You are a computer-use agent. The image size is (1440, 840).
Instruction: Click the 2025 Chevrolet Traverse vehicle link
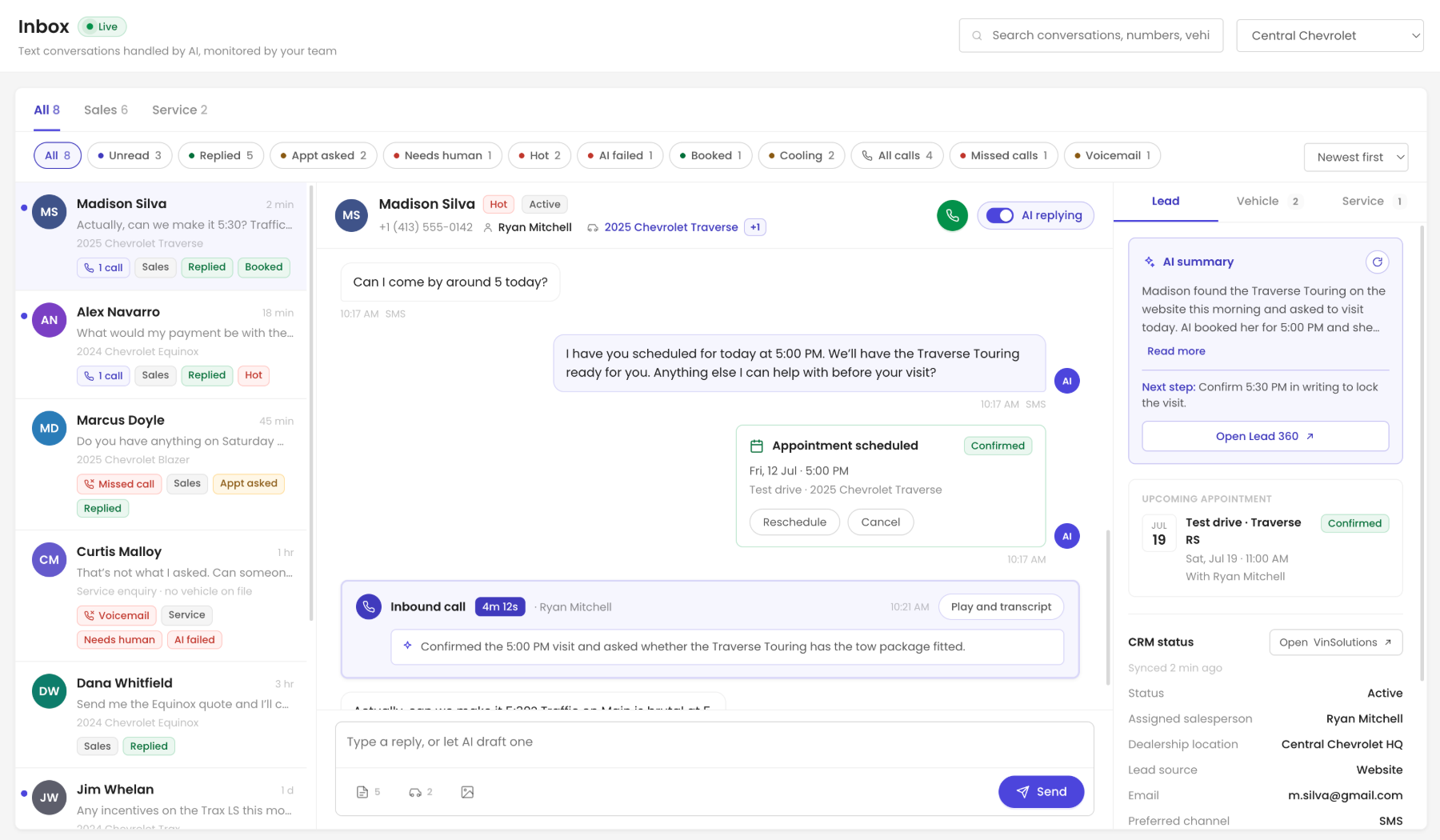coord(671,227)
